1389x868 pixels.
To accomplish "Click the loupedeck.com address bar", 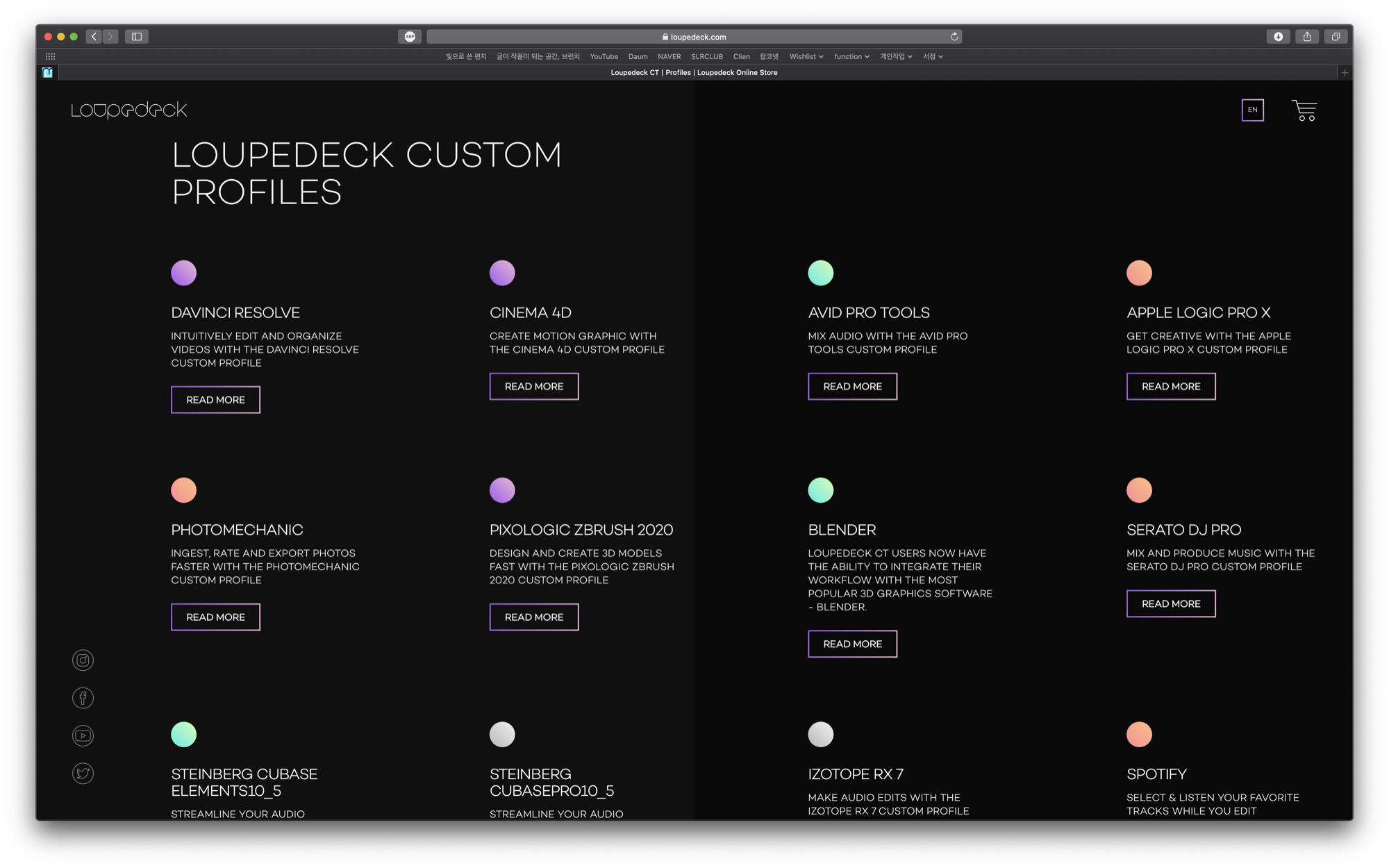I will pos(693,37).
